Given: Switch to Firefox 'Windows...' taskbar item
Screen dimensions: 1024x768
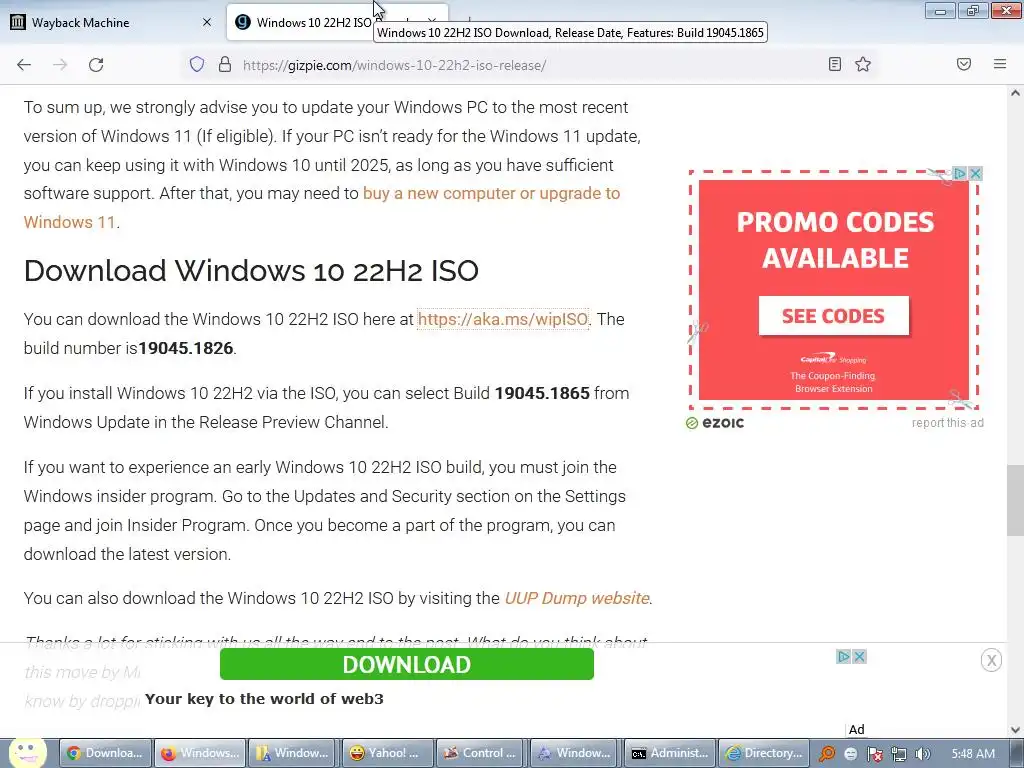Looking at the screenshot, I should [x=200, y=753].
